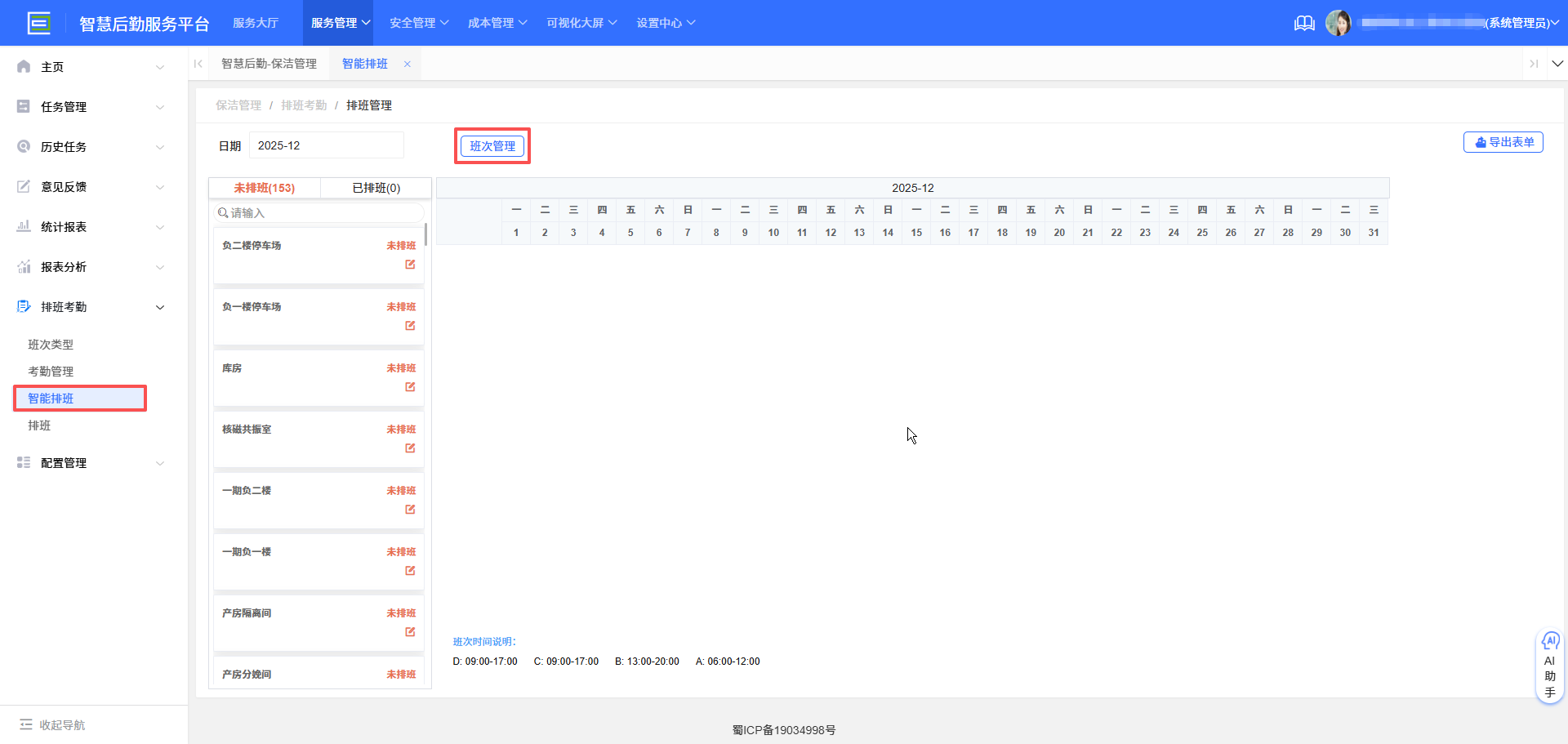
Task: Click the 导出表单 export button
Action: click(1503, 141)
